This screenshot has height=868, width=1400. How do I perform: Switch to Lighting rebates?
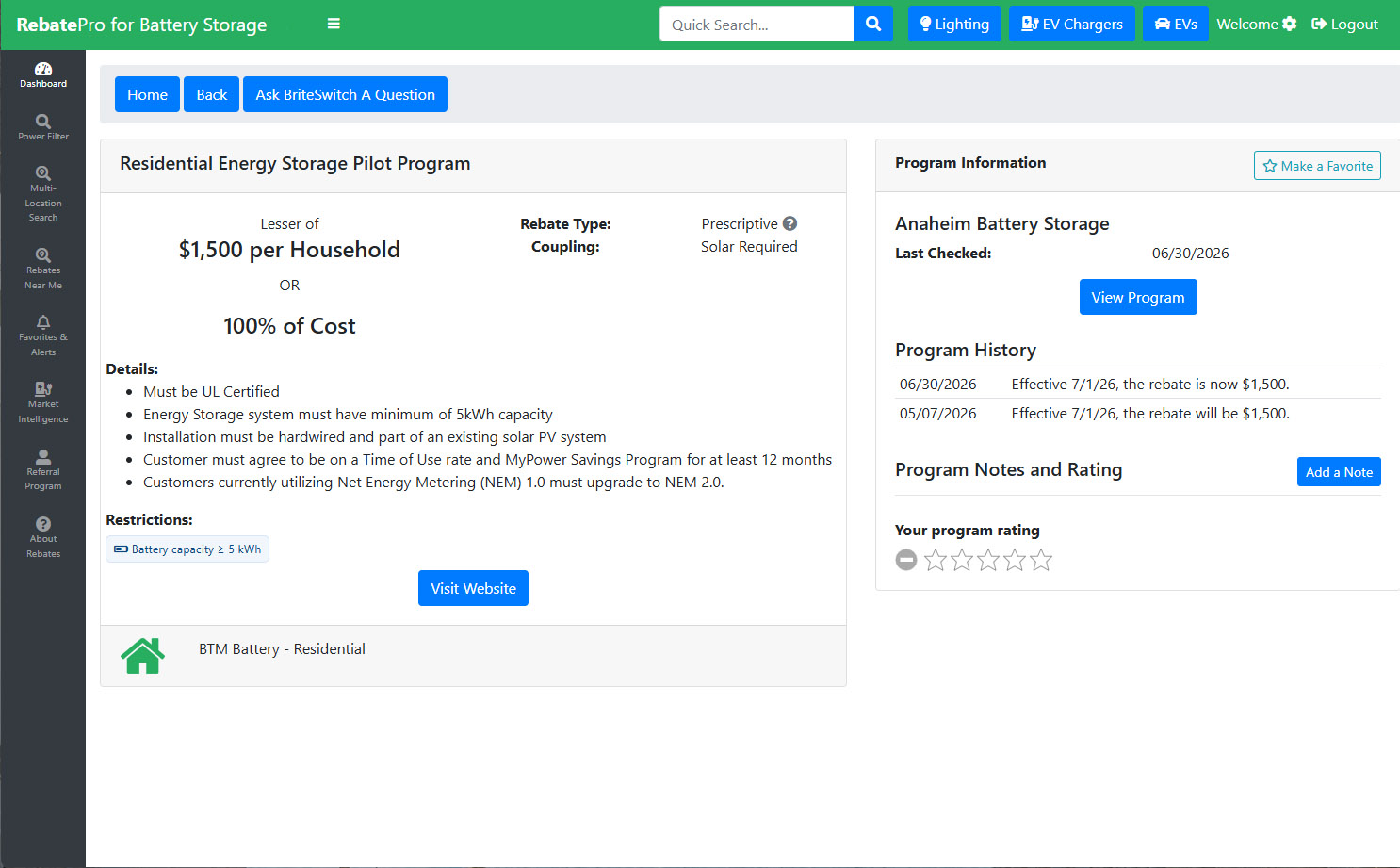click(954, 24)
